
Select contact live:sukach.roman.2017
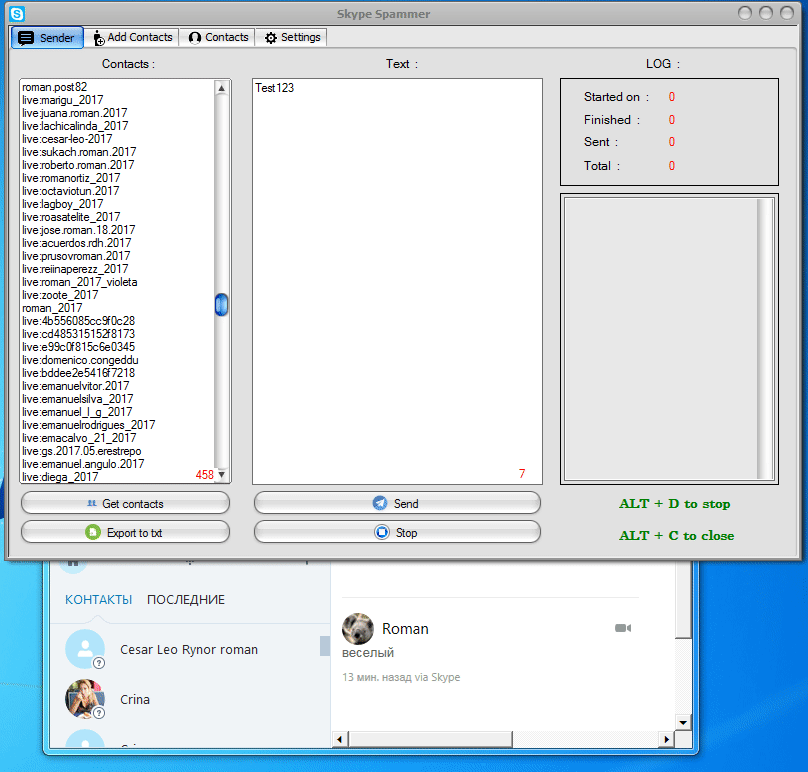click(x=79, y=152)
